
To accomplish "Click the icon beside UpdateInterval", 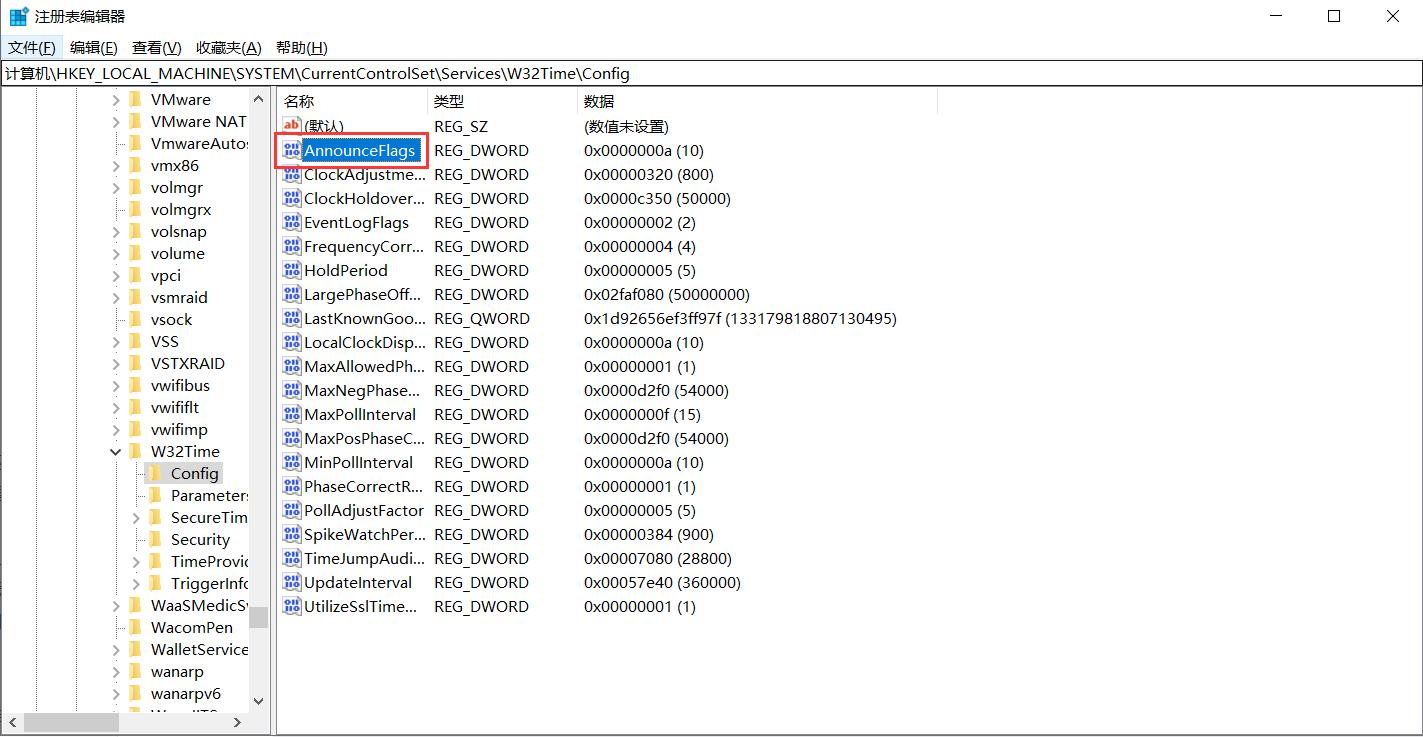I will 293,582.
